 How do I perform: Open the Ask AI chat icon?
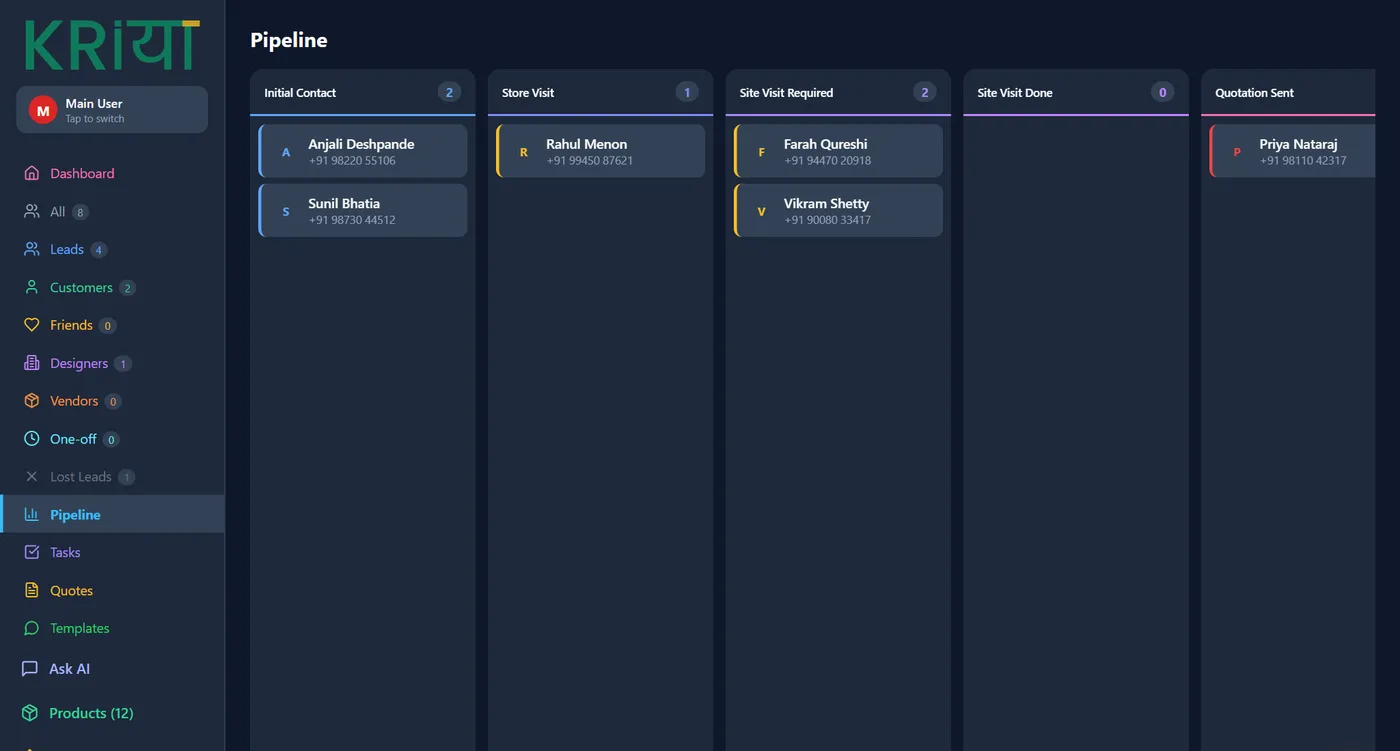click(x=30, y=669)
